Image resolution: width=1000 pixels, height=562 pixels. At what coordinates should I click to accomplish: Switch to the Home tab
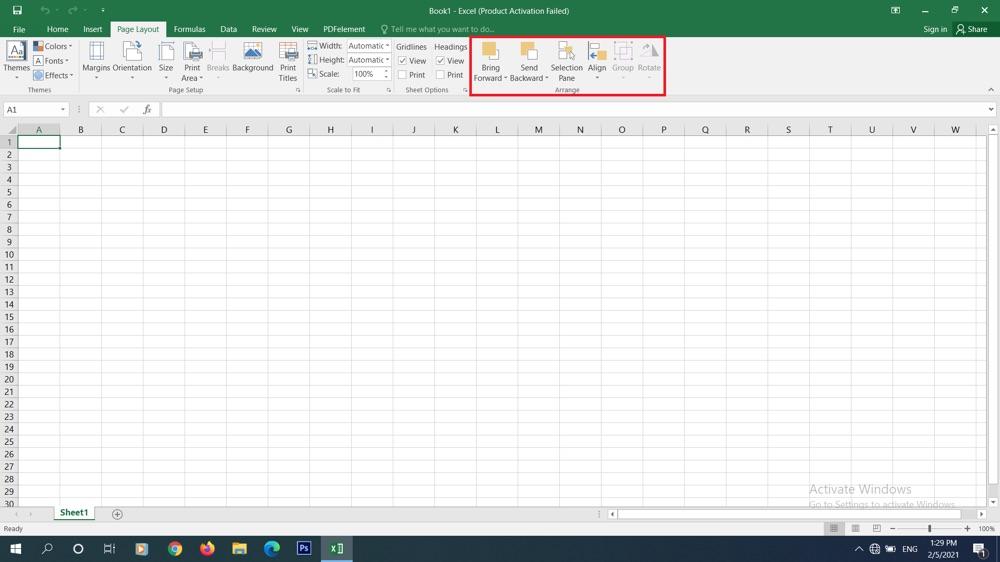(x=57, y=29)
